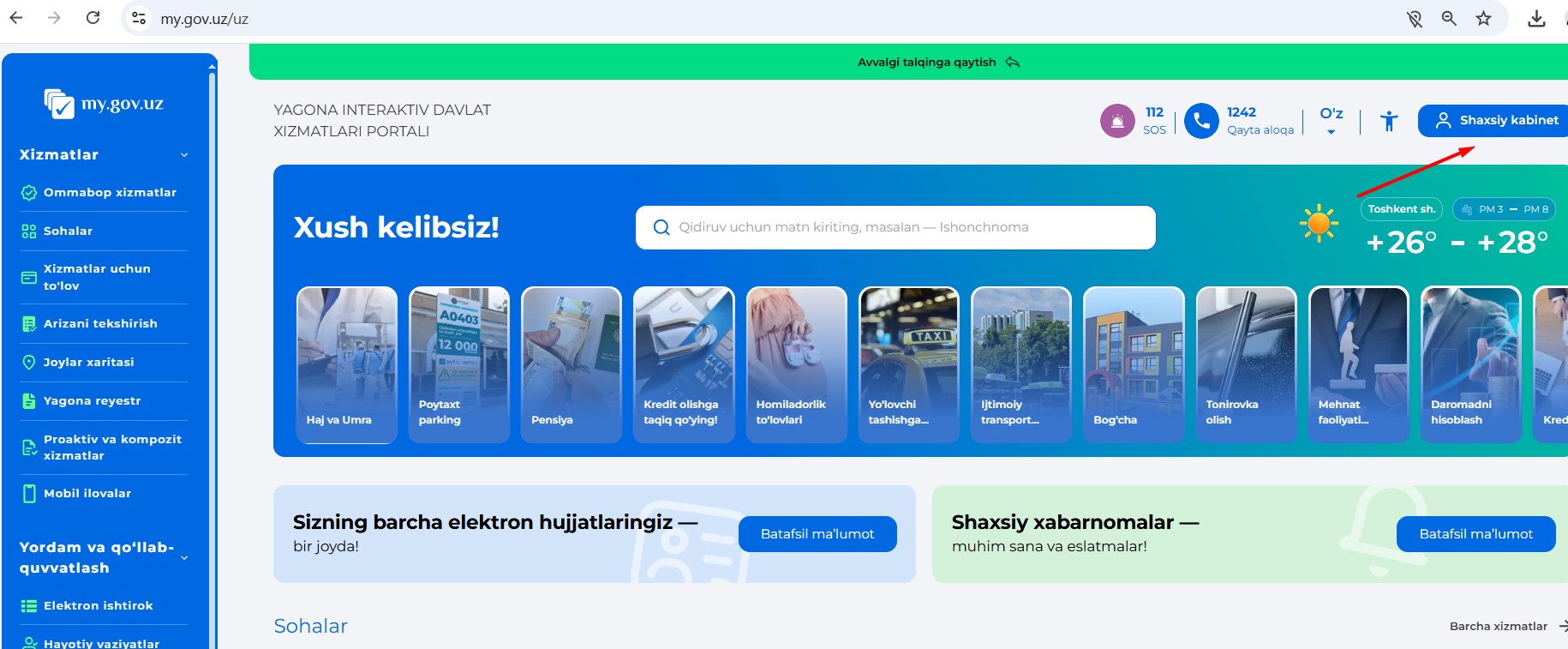Viewport: 1568px width, 649px height.
Task: Open Joylar xaritasi from sidebar
Action: click(88, 363)
